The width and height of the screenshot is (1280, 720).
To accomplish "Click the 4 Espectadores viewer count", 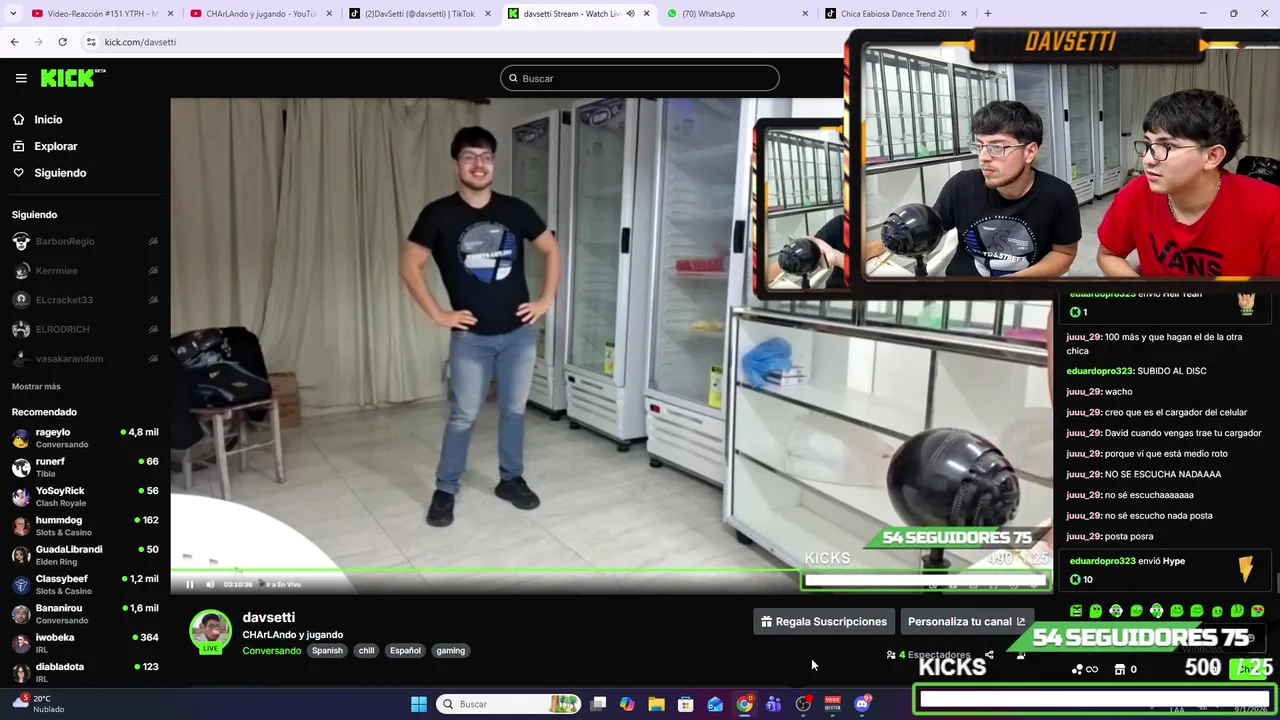I will click(x=928, y=655).
